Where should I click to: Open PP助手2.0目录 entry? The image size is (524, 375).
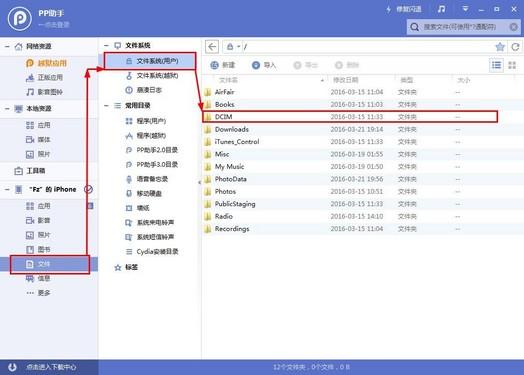click(151, 150)
